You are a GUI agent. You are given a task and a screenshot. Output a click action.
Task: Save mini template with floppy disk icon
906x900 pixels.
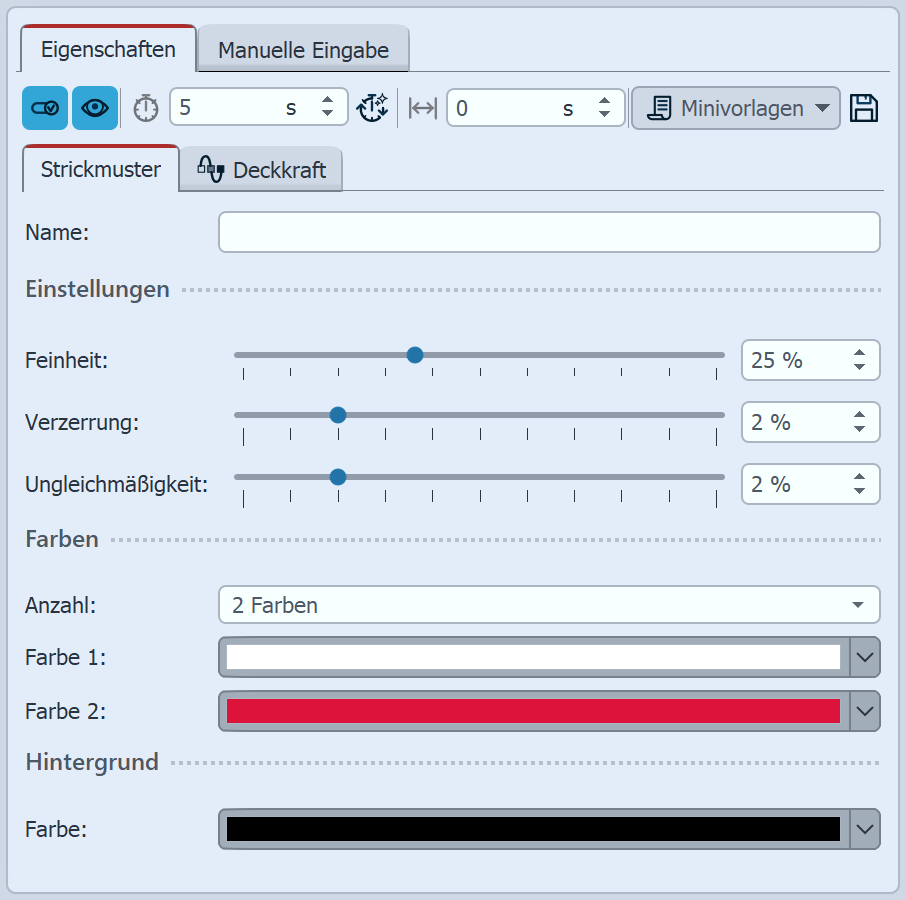point(864,108)
